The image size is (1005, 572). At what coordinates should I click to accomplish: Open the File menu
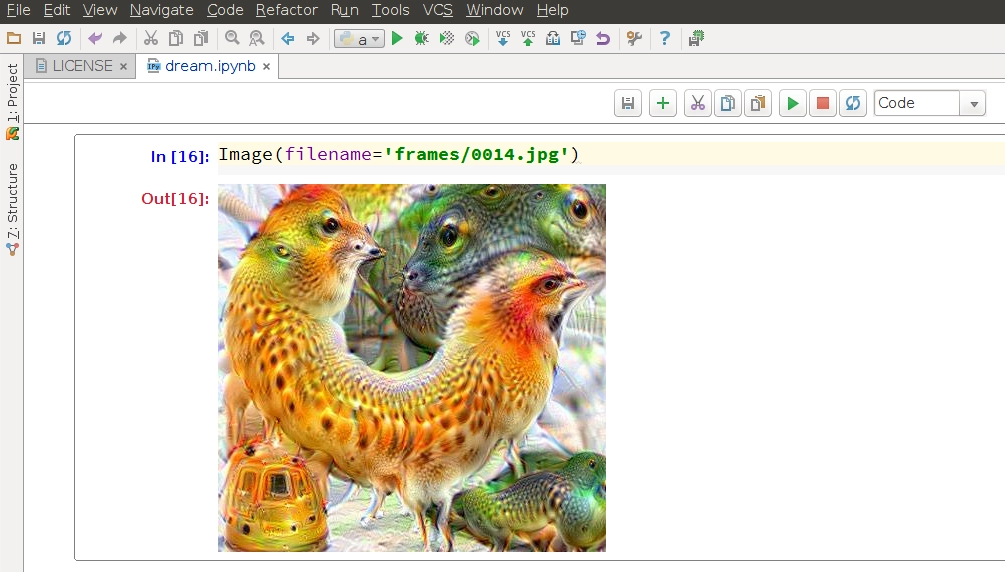coord(19,10)
